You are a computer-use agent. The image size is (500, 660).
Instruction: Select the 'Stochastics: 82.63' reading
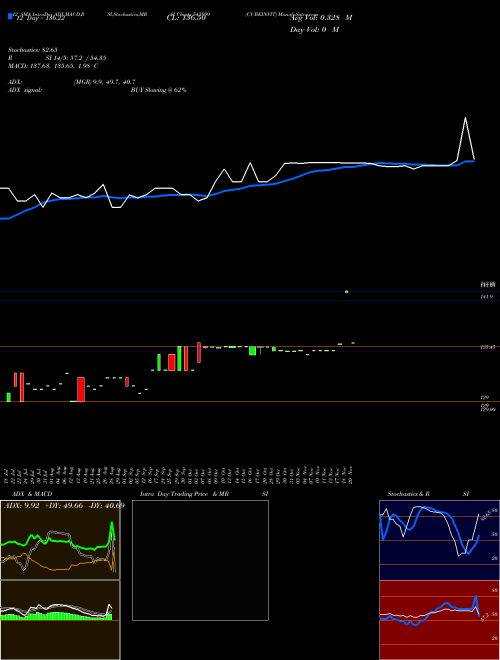point(33,50)
